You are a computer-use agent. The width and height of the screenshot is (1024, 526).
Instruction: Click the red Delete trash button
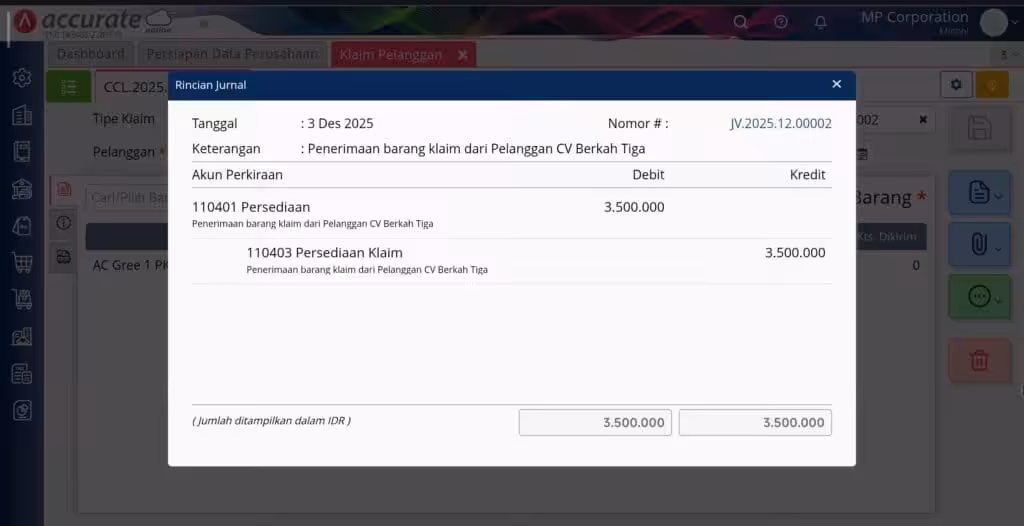[979, 361]
